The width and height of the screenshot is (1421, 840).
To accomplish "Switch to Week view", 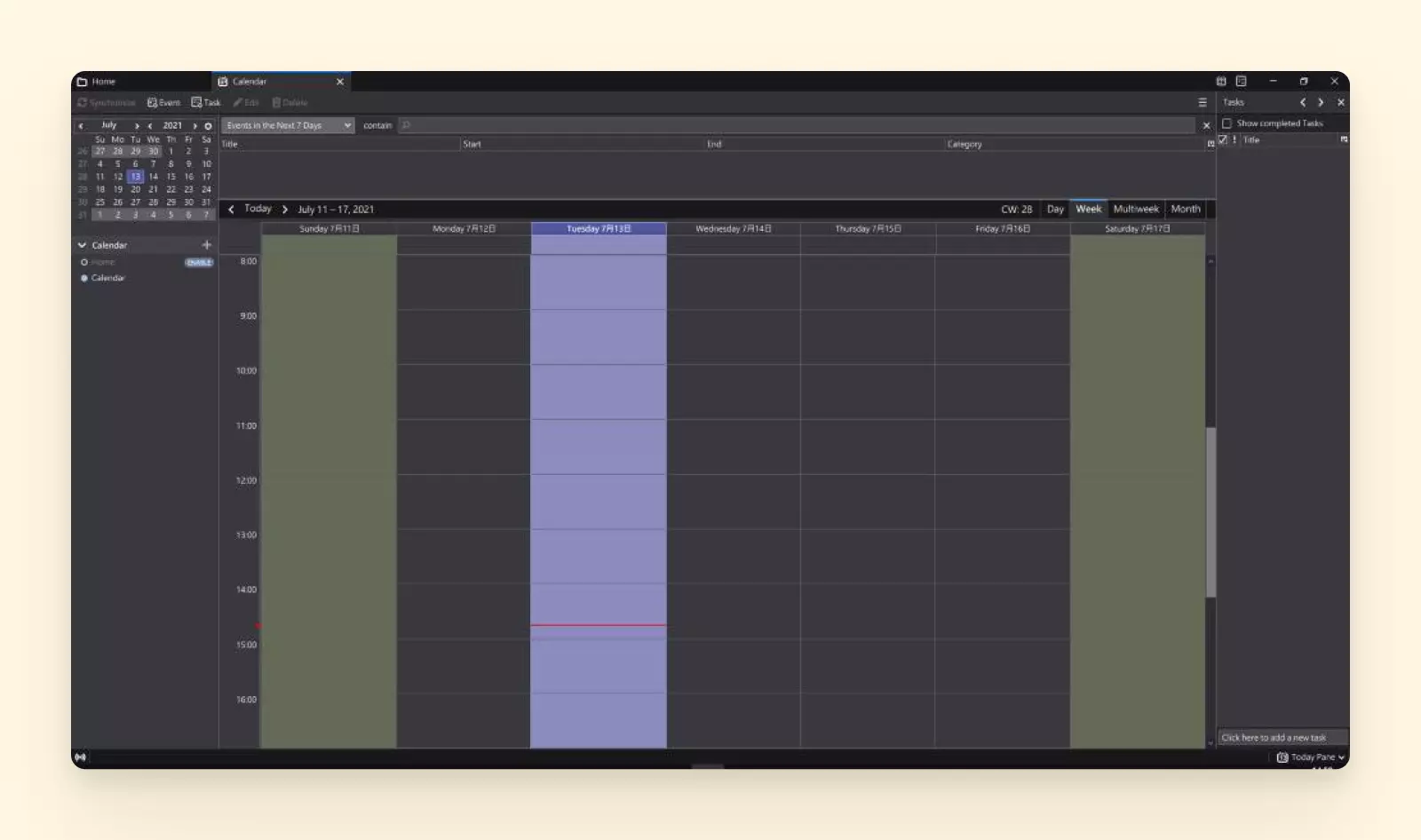I will click(1089, 210).
